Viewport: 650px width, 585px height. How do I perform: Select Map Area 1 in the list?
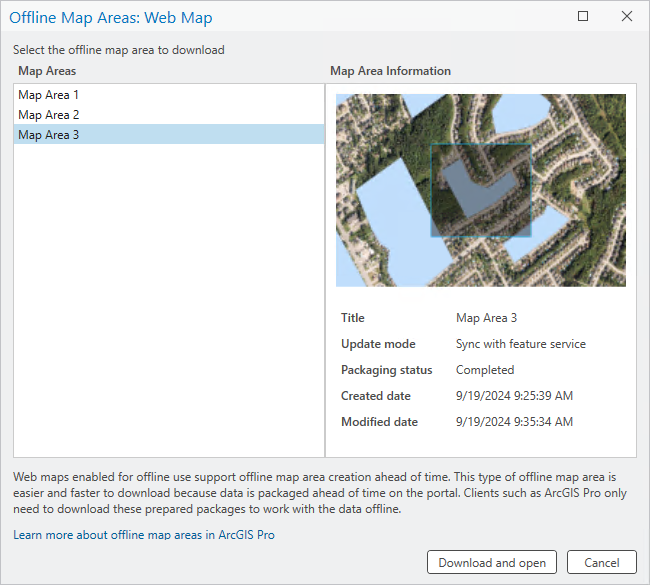(48, 95)
